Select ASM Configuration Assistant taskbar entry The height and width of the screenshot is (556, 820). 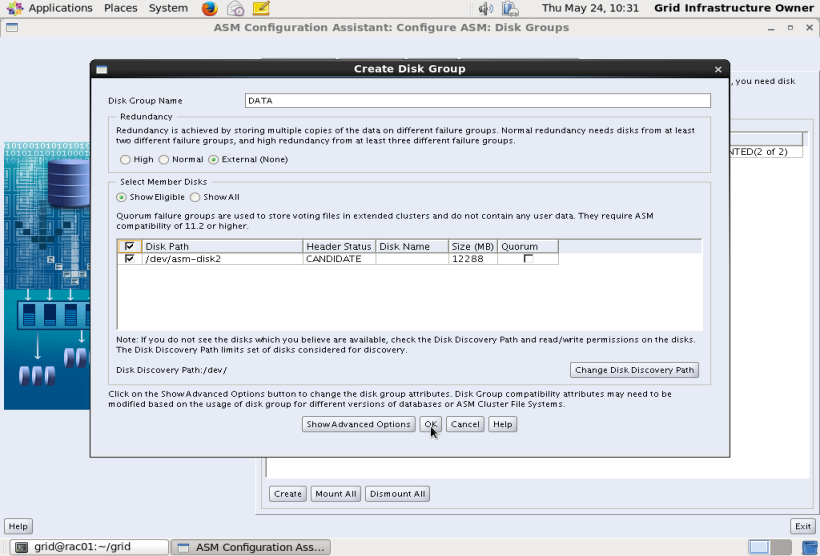(251, 547)
